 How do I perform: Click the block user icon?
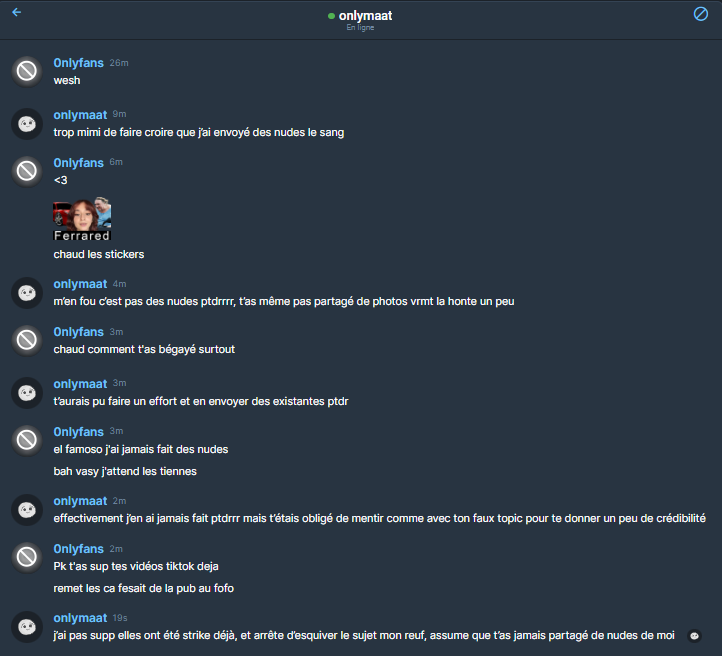pyautogui.click(x=701, y=14)
